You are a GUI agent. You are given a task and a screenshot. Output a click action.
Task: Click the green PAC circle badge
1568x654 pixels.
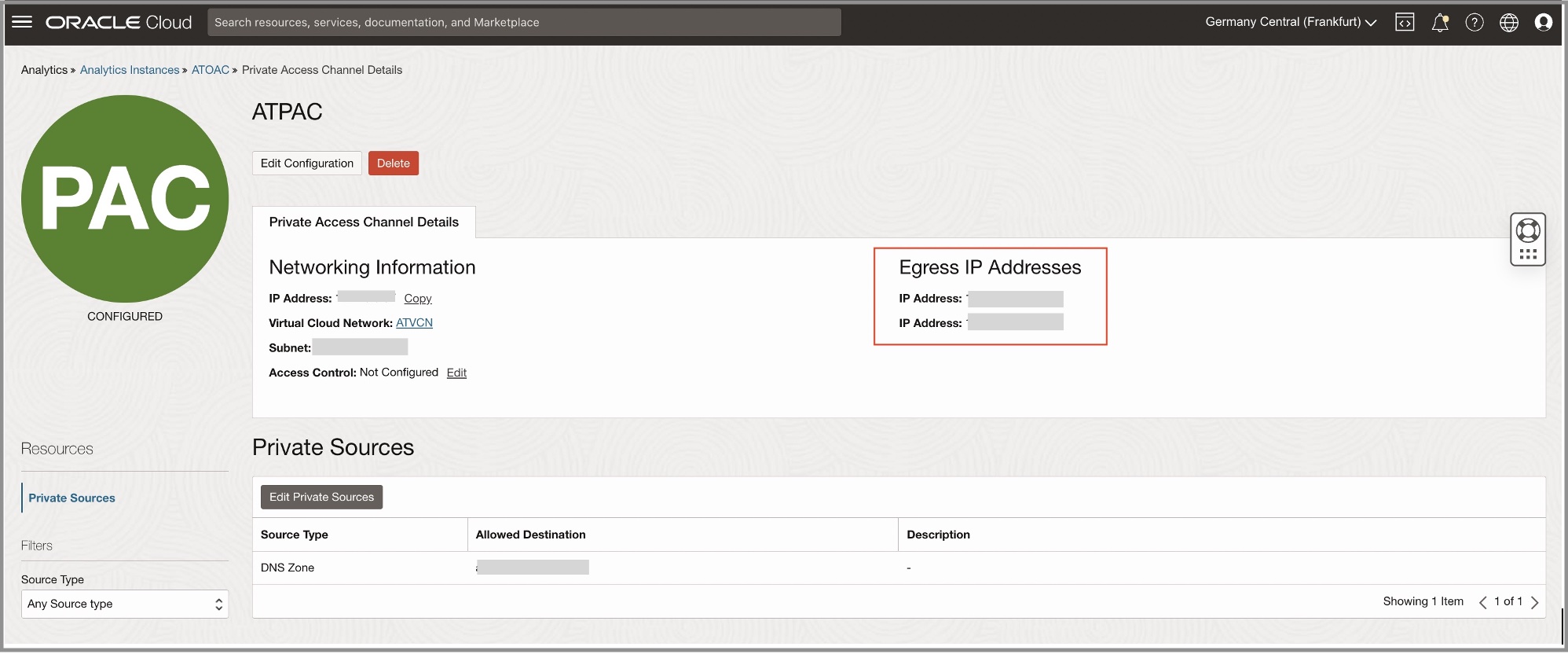click(x=125, y=199)
